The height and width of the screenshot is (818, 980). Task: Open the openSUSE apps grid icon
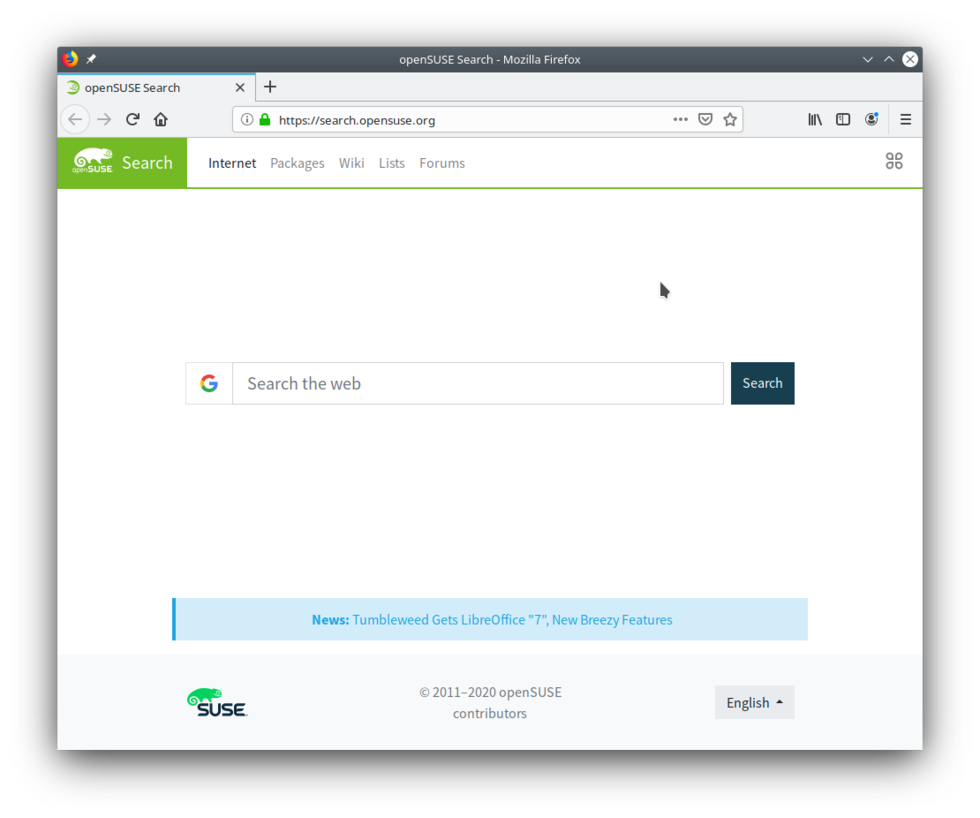tap(894, 161)
